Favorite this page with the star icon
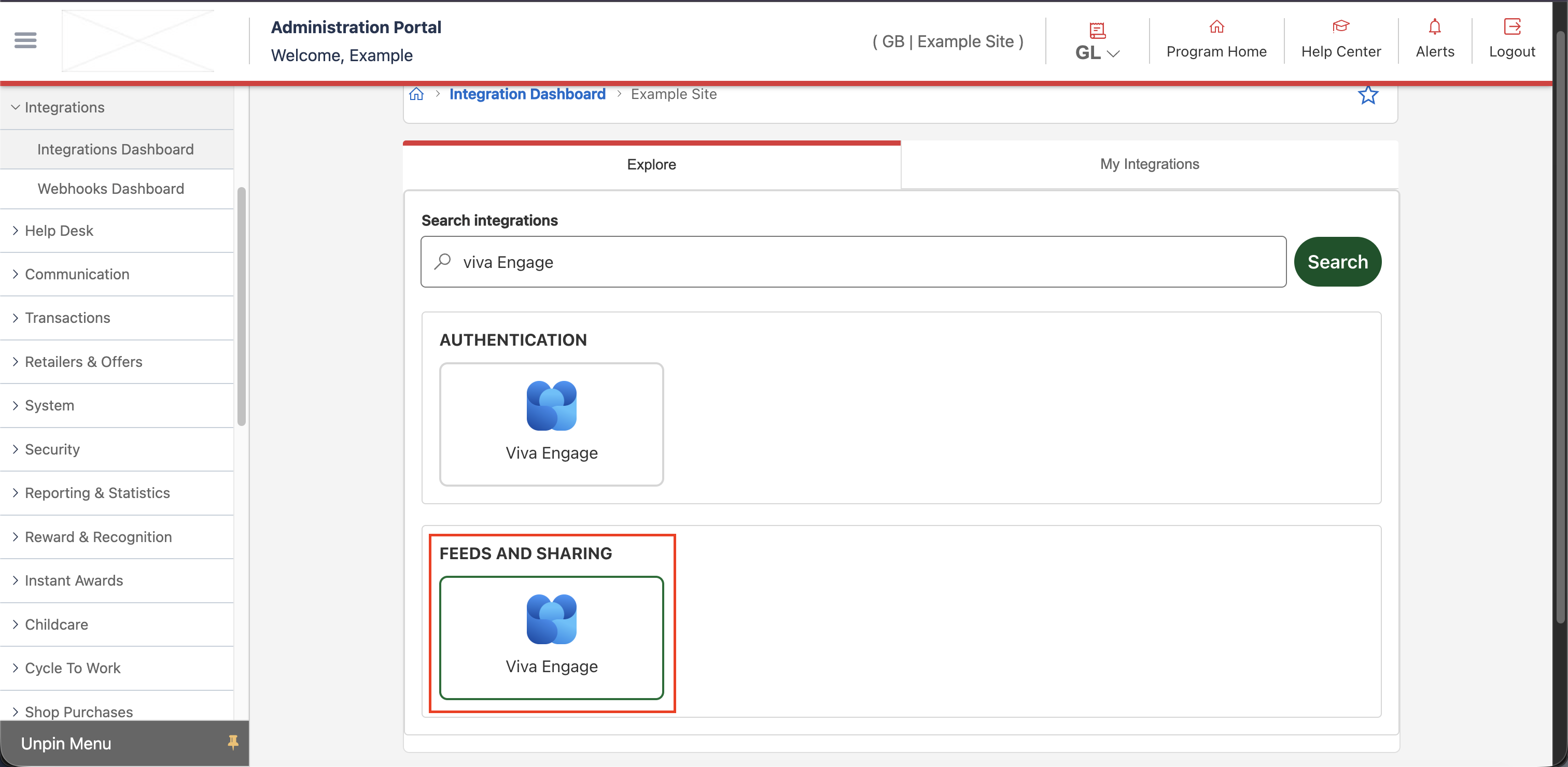The image size is (1568, 767). click(1368, 95)
